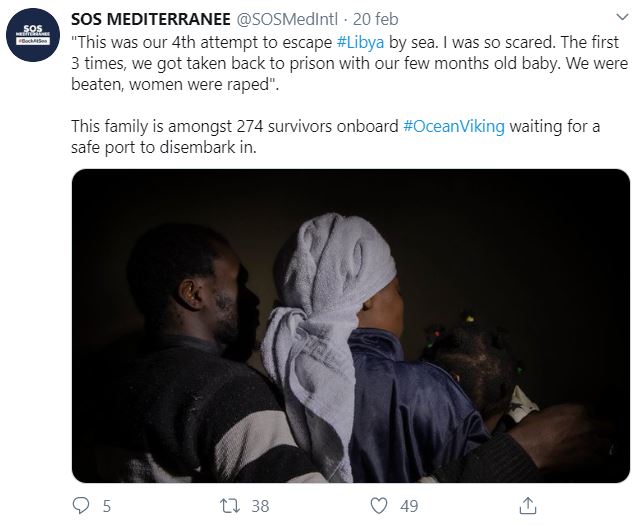Open the SOS Mediterranee profile avatar
Screen dimensions: 638x526
pyautogui.click(x=33, y=35)
